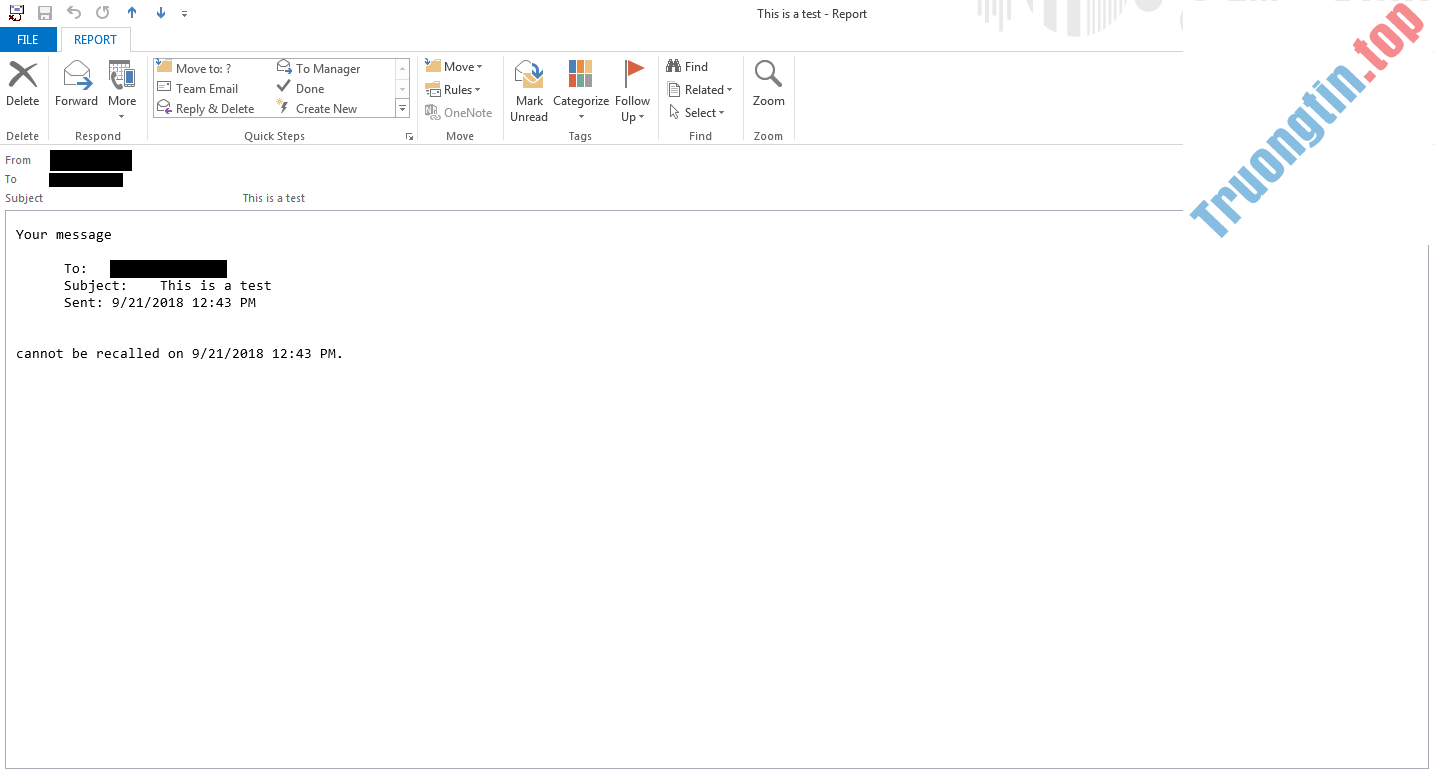Open the Move dropdown menu
This screenshot has width=1434, height=775.
[456, 66]
